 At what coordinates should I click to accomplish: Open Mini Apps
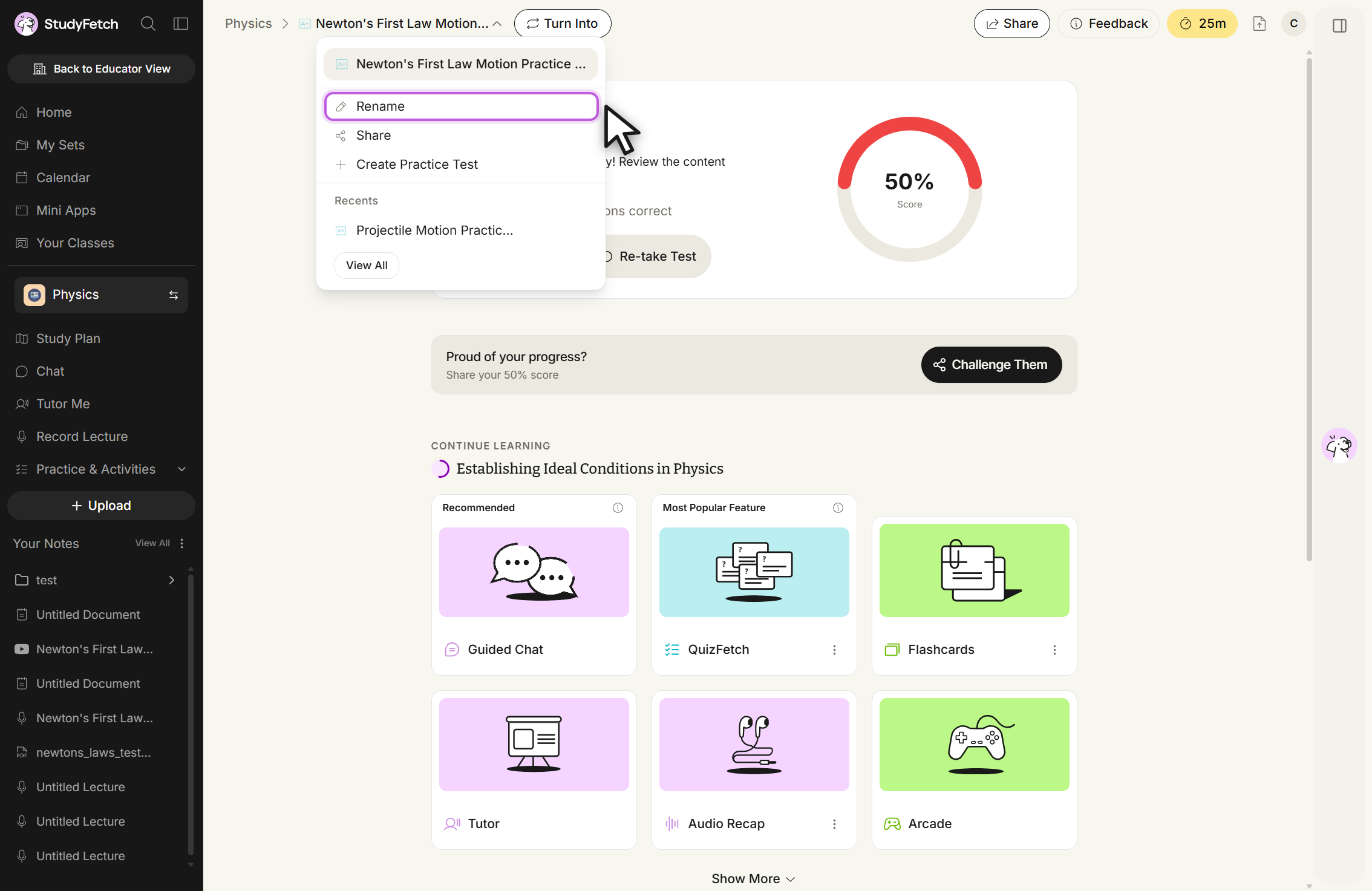click(101, 211)
